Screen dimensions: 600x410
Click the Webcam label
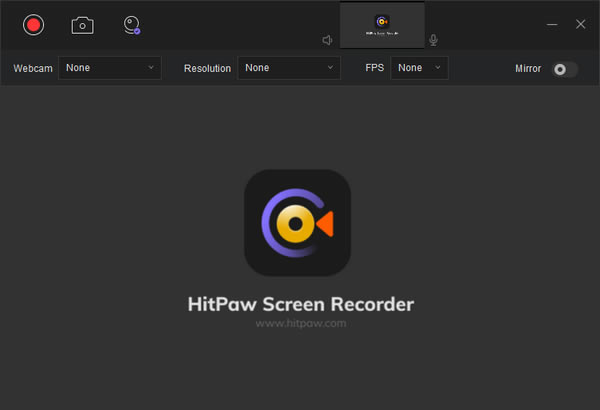(33, 69)
